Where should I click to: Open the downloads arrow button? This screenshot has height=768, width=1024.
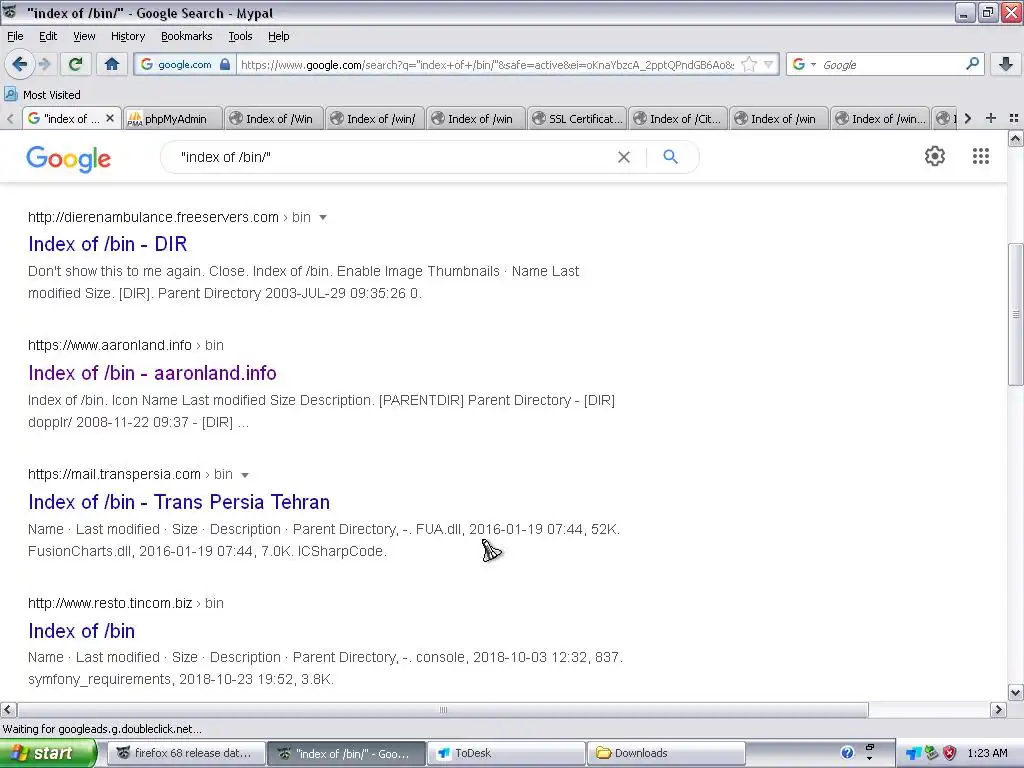[1006, 64]
